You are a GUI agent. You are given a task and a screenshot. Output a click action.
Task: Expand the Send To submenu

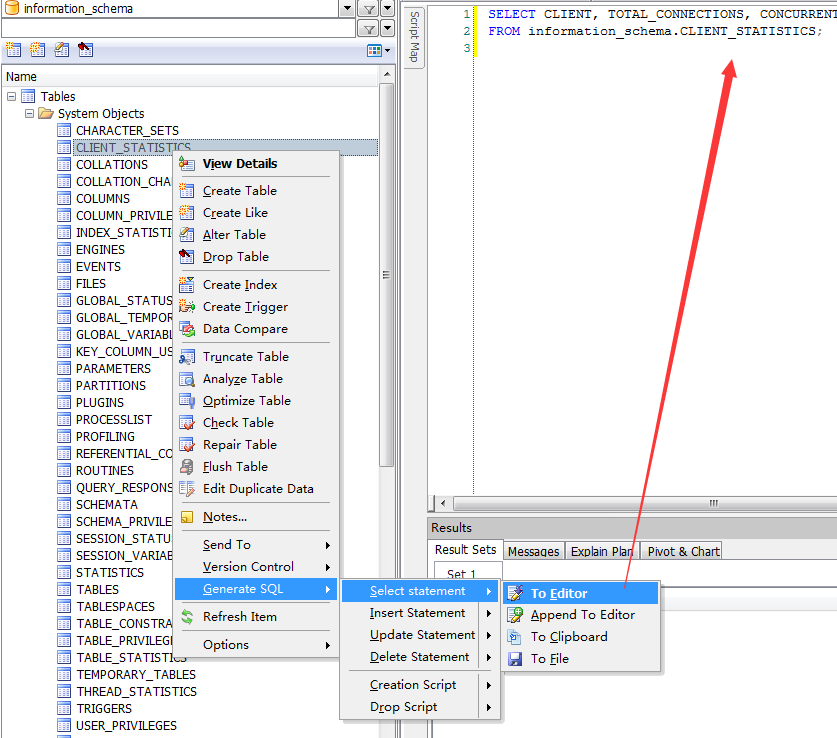(x=255, y=545)
